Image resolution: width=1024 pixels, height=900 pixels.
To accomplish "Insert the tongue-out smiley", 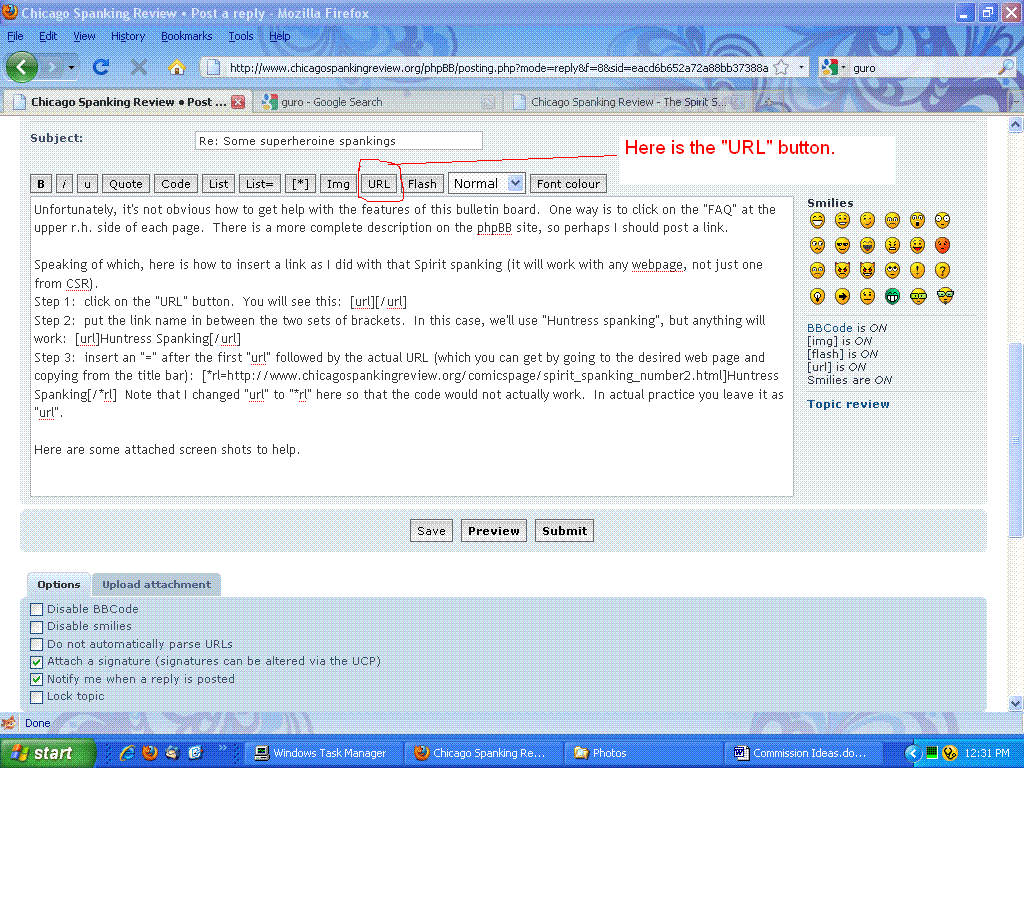I will (918, 245).
